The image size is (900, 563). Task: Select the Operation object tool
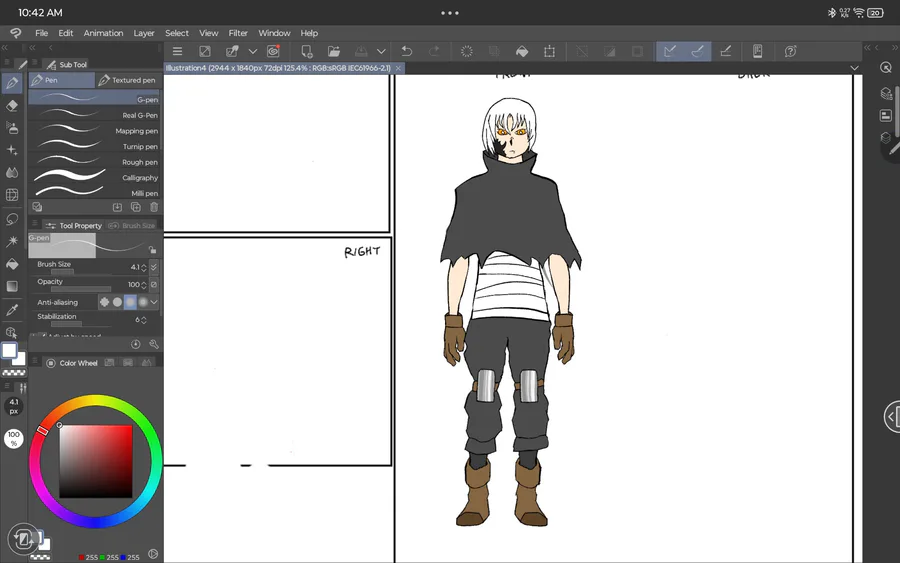[x=12, y=333]
